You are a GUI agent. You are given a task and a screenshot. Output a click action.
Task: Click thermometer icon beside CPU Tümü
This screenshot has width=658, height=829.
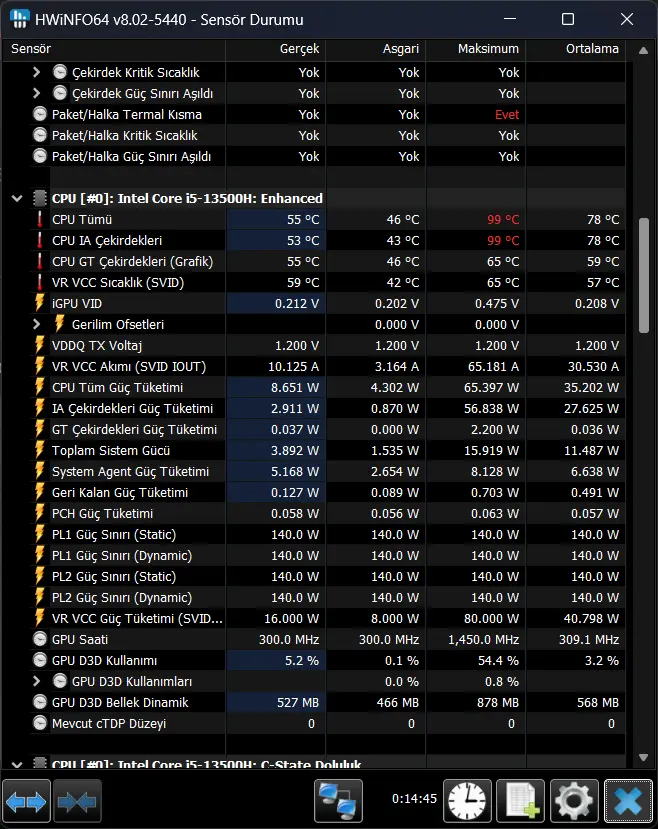(x=40, y=219)
